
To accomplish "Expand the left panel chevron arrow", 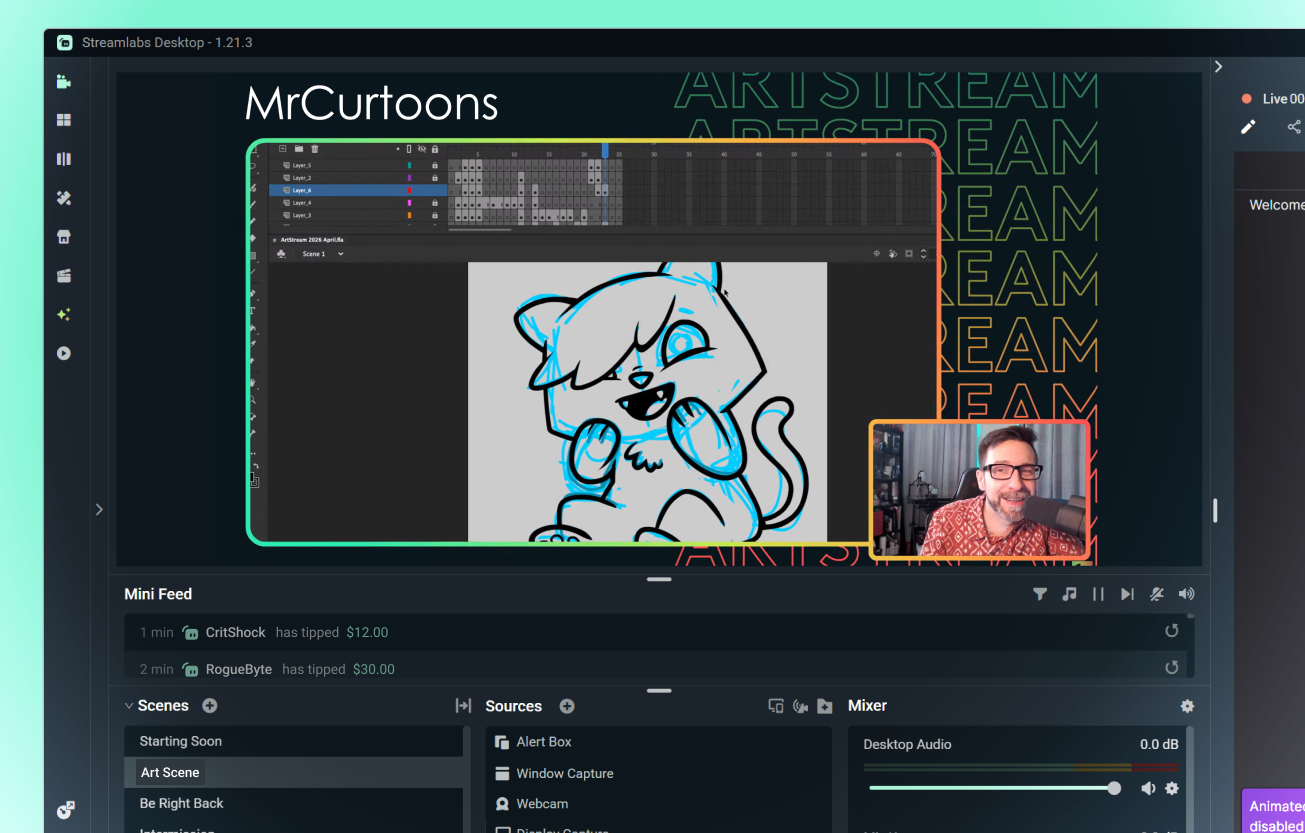I will [99, 509].
